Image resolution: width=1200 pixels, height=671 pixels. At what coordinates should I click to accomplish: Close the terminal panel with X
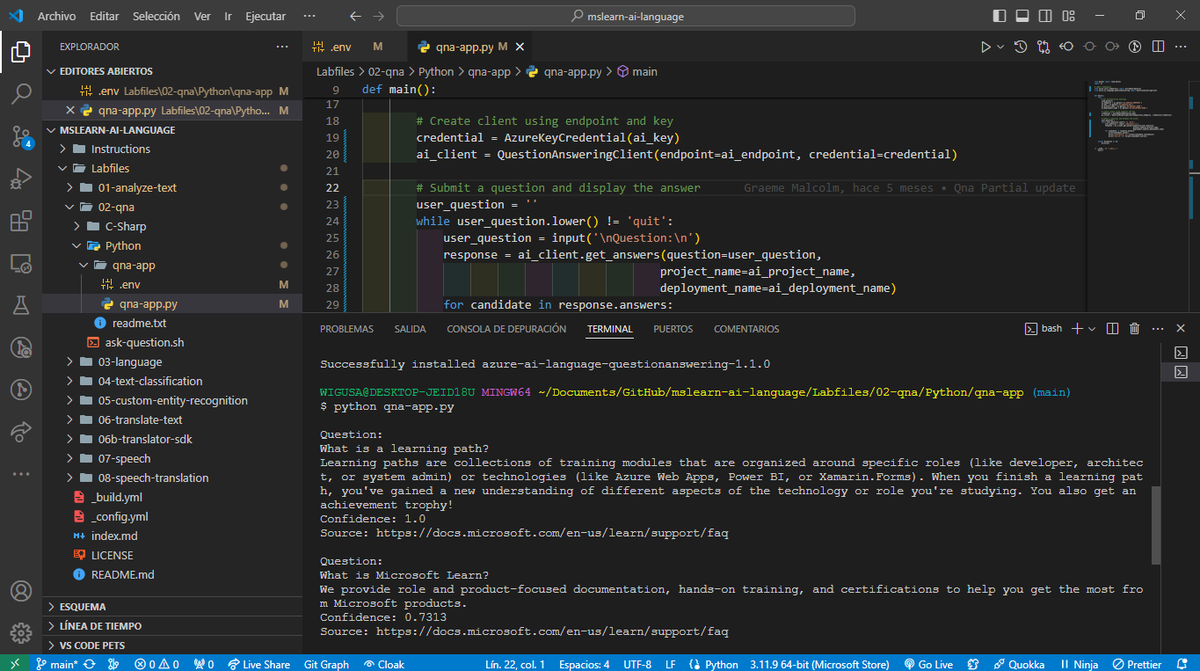(x=1181, y=328)
